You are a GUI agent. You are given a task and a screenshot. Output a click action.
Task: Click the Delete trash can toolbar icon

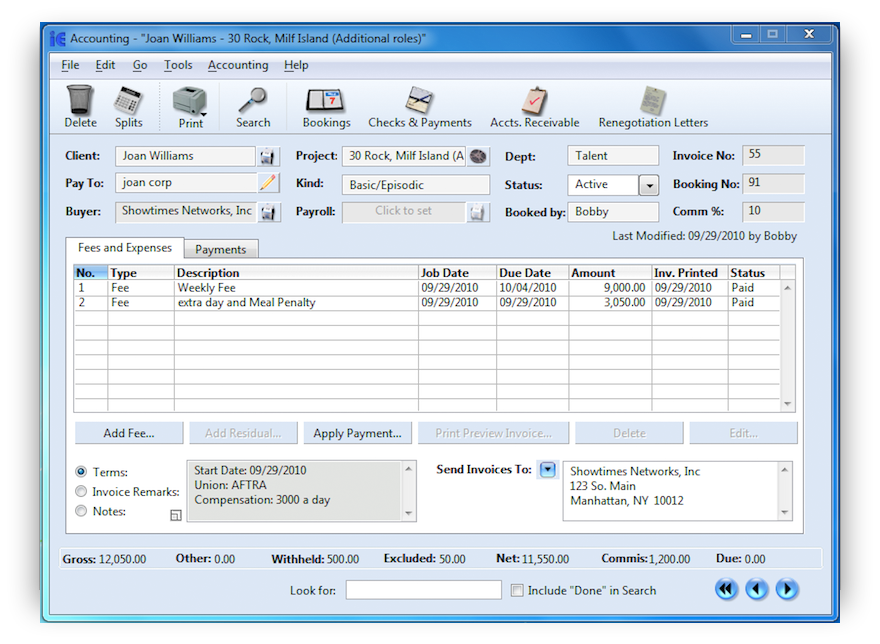[80, 100]
